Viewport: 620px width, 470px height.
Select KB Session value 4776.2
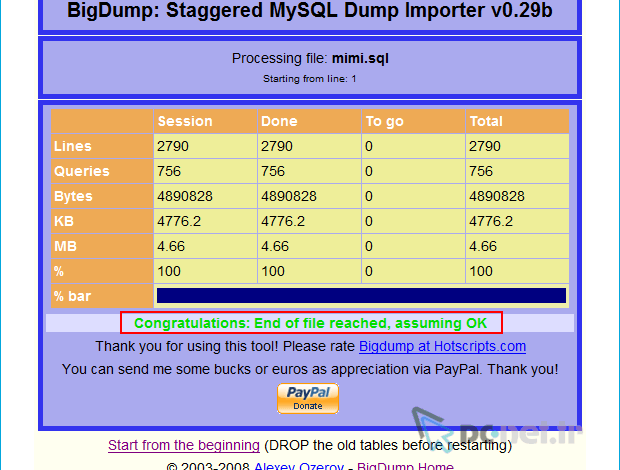pos(179,221)
